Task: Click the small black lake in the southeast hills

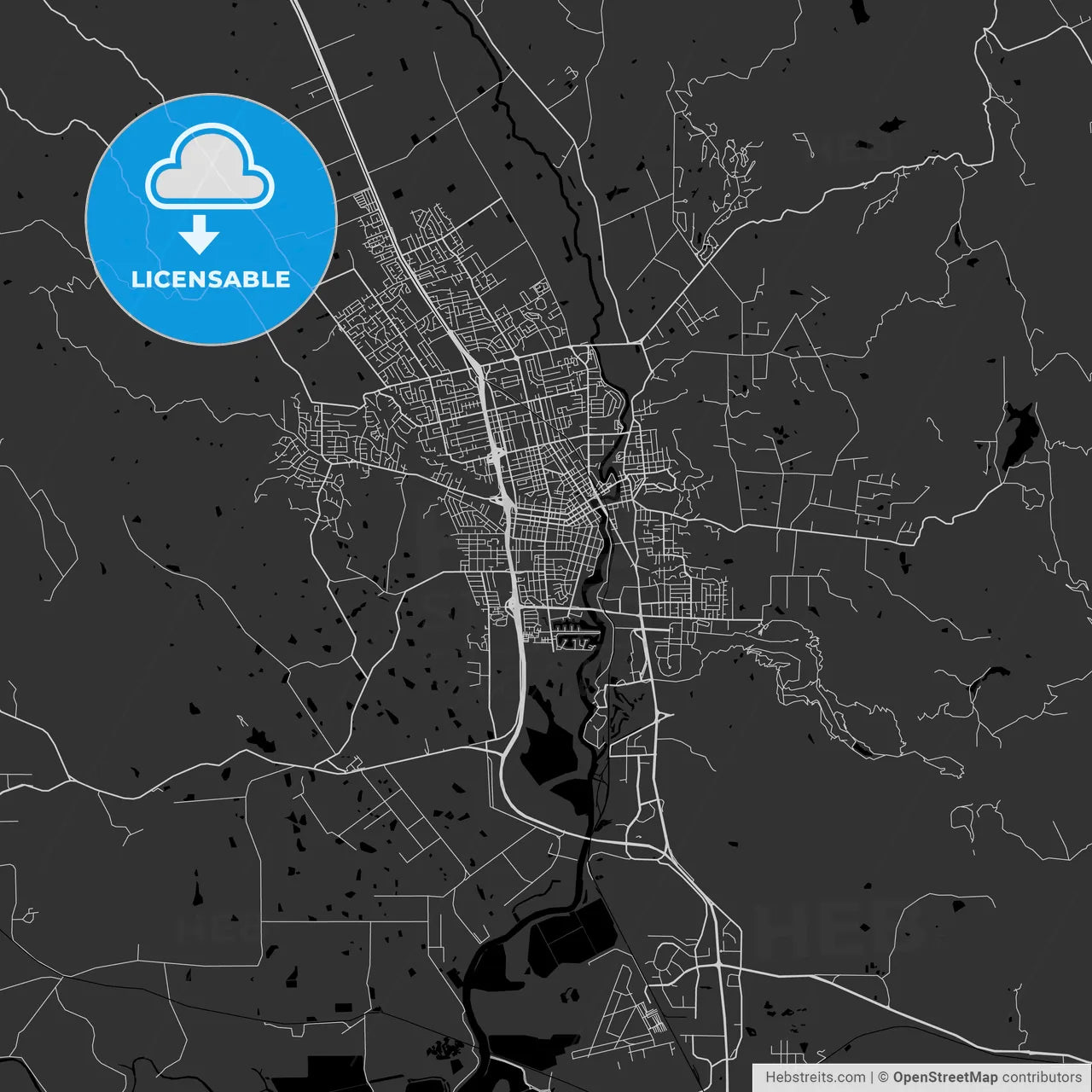Action: tap(988, 678)
